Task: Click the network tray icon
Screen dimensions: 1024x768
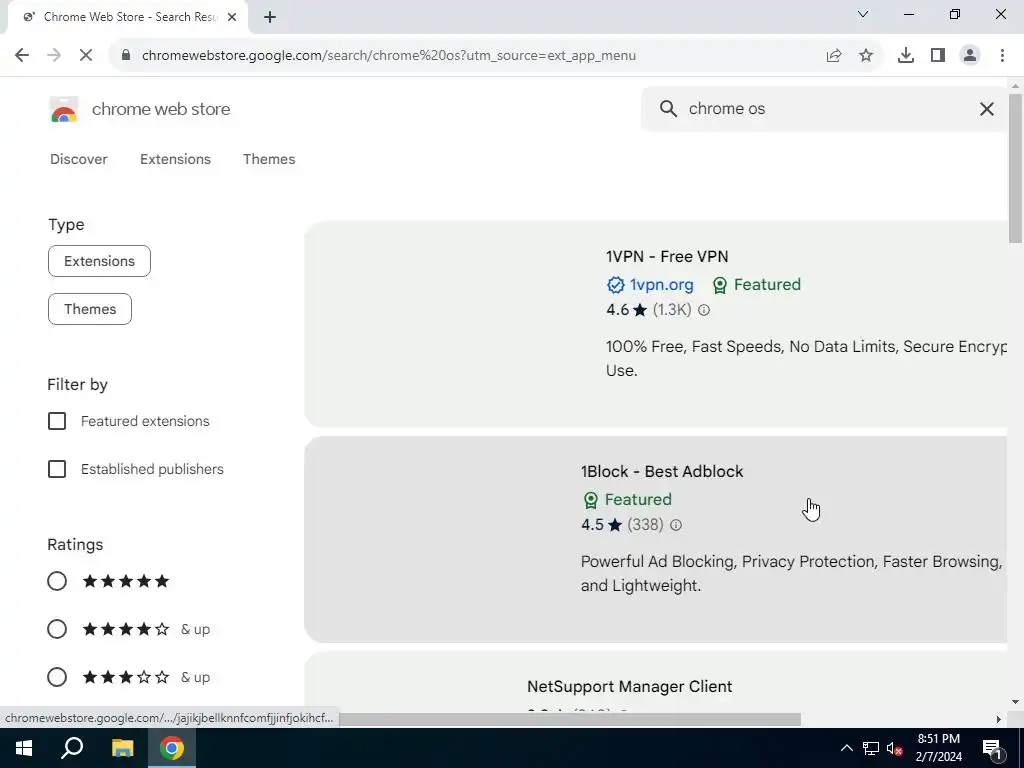Action: pyautogui.click(x=871, y=748)
